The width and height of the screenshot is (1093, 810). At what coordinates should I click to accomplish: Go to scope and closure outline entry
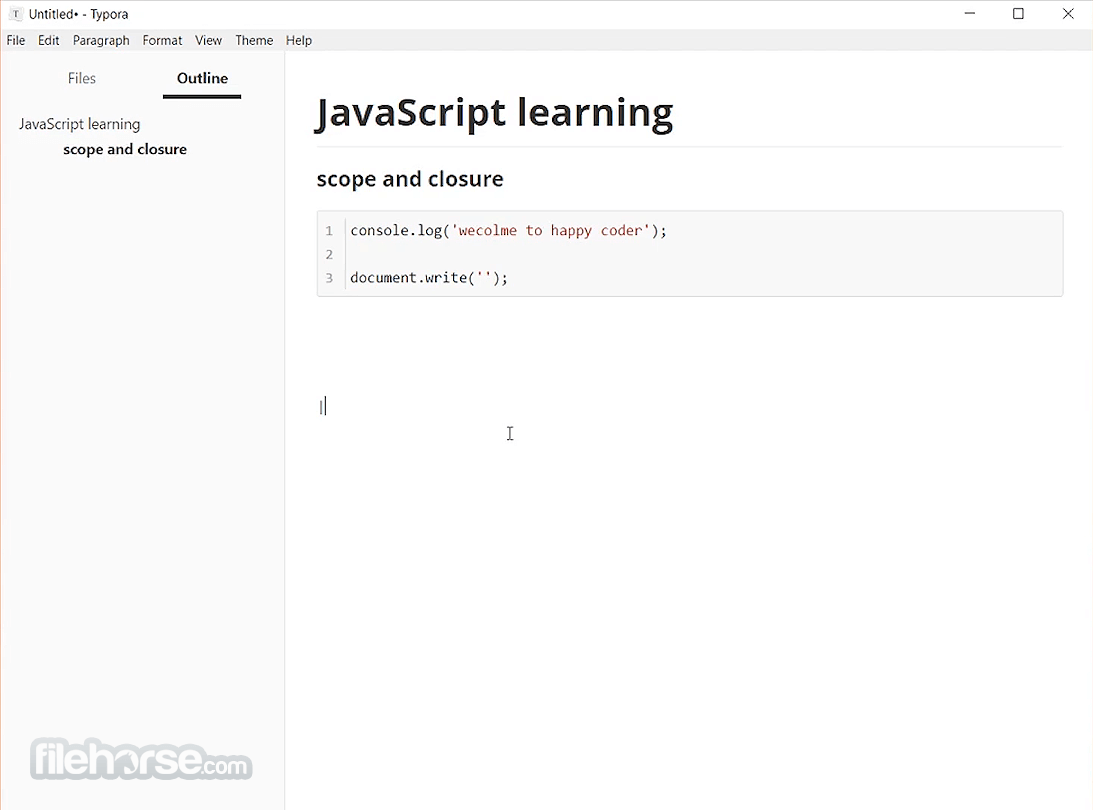pyautogui.click(x=125, y=149)
